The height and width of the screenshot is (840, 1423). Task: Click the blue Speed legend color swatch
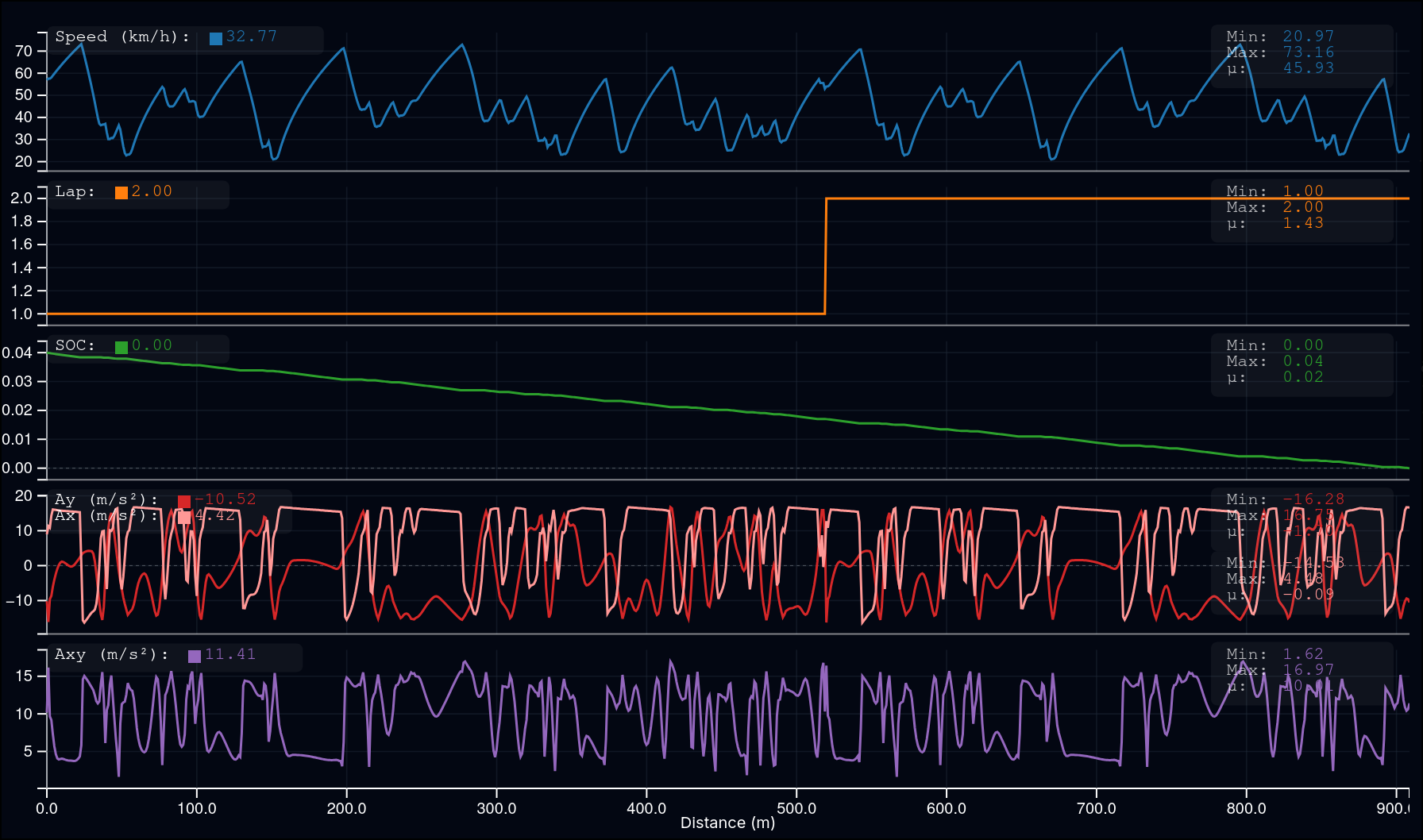[x=215, y=38]
